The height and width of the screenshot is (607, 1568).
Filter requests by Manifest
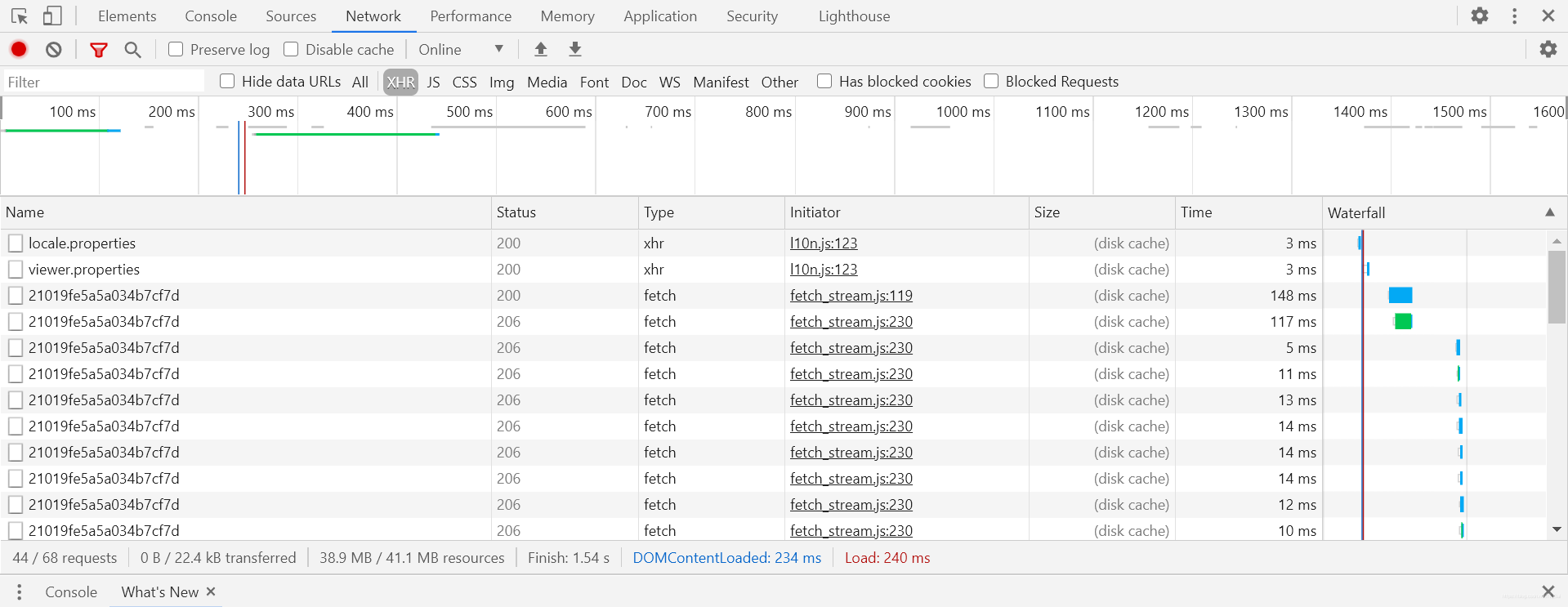(x=721, y=82)
